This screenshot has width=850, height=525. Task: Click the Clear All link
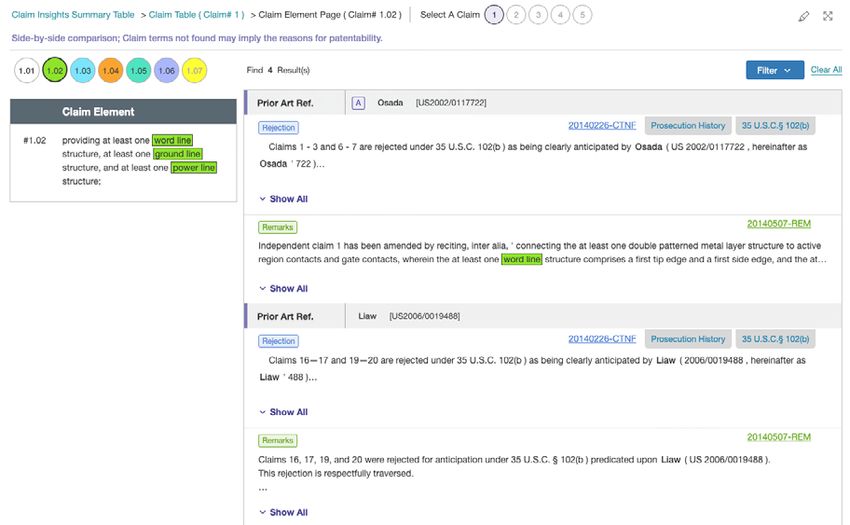[826, 69]
